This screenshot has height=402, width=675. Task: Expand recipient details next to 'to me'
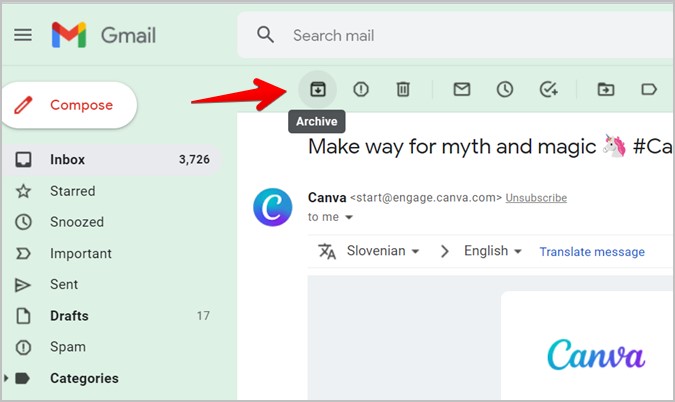(x=349, y=217)
